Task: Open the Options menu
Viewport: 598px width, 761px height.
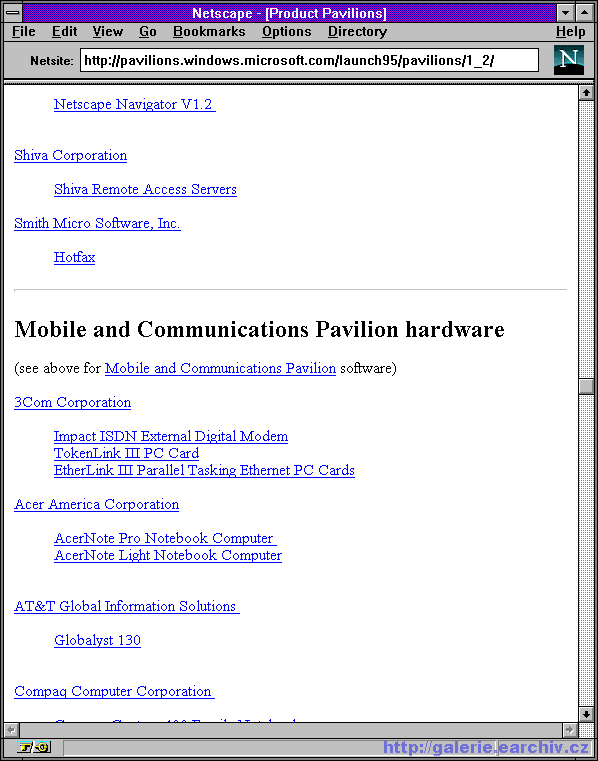Action: (x=286, y=32)
